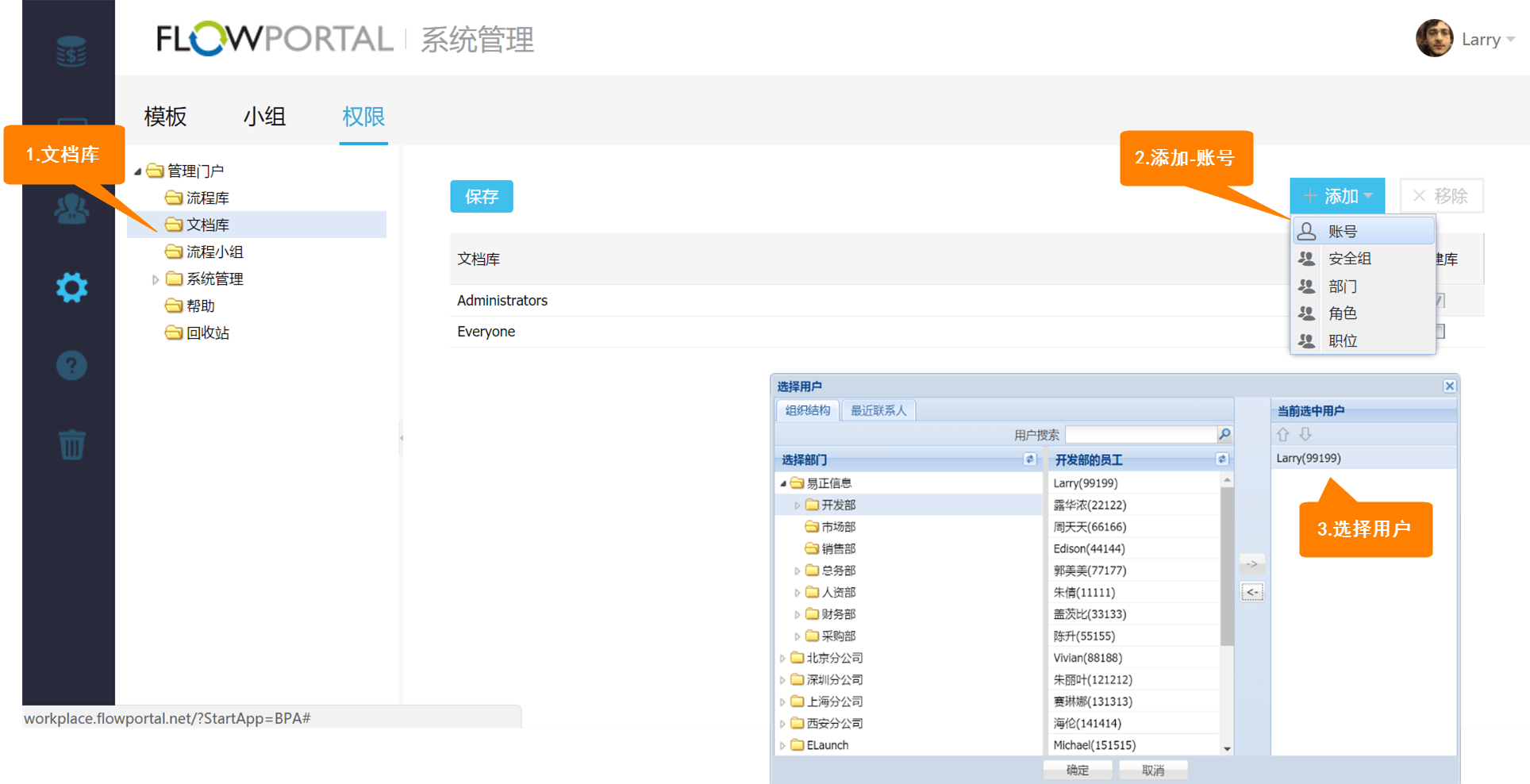Click the help question mark sidebar icon
Viewport: 1530px width, 784px height.
[x=71, y=365]
